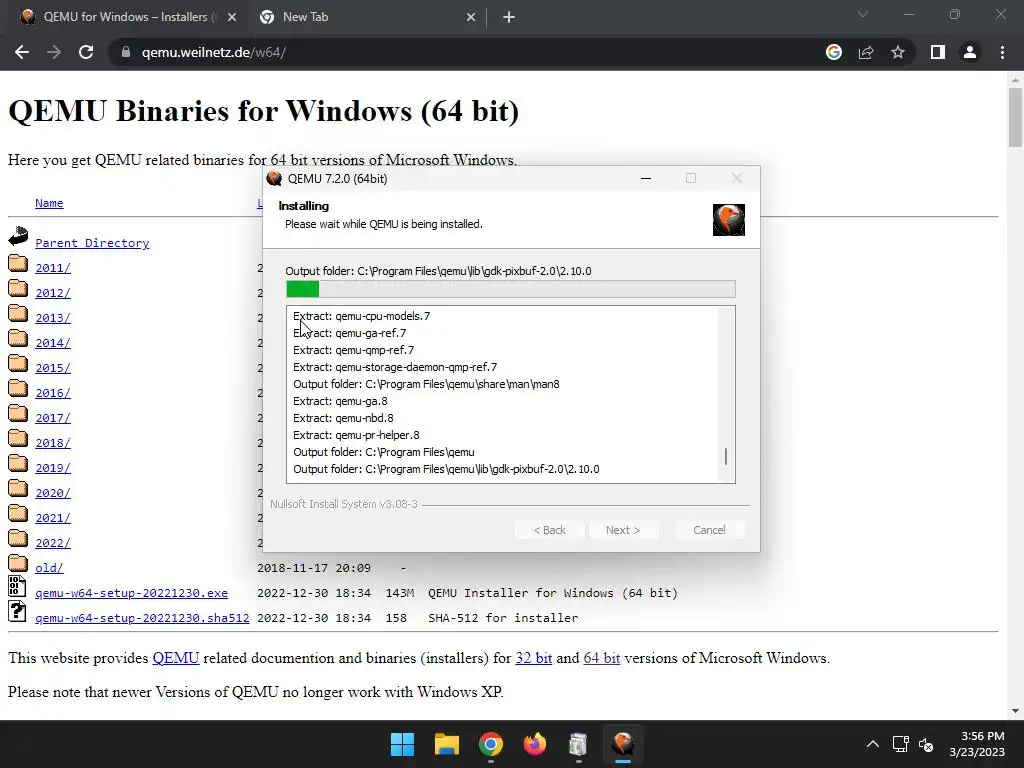Open the Chrome tab search chevron
1024x768 pixels.
tap(863, 14)
